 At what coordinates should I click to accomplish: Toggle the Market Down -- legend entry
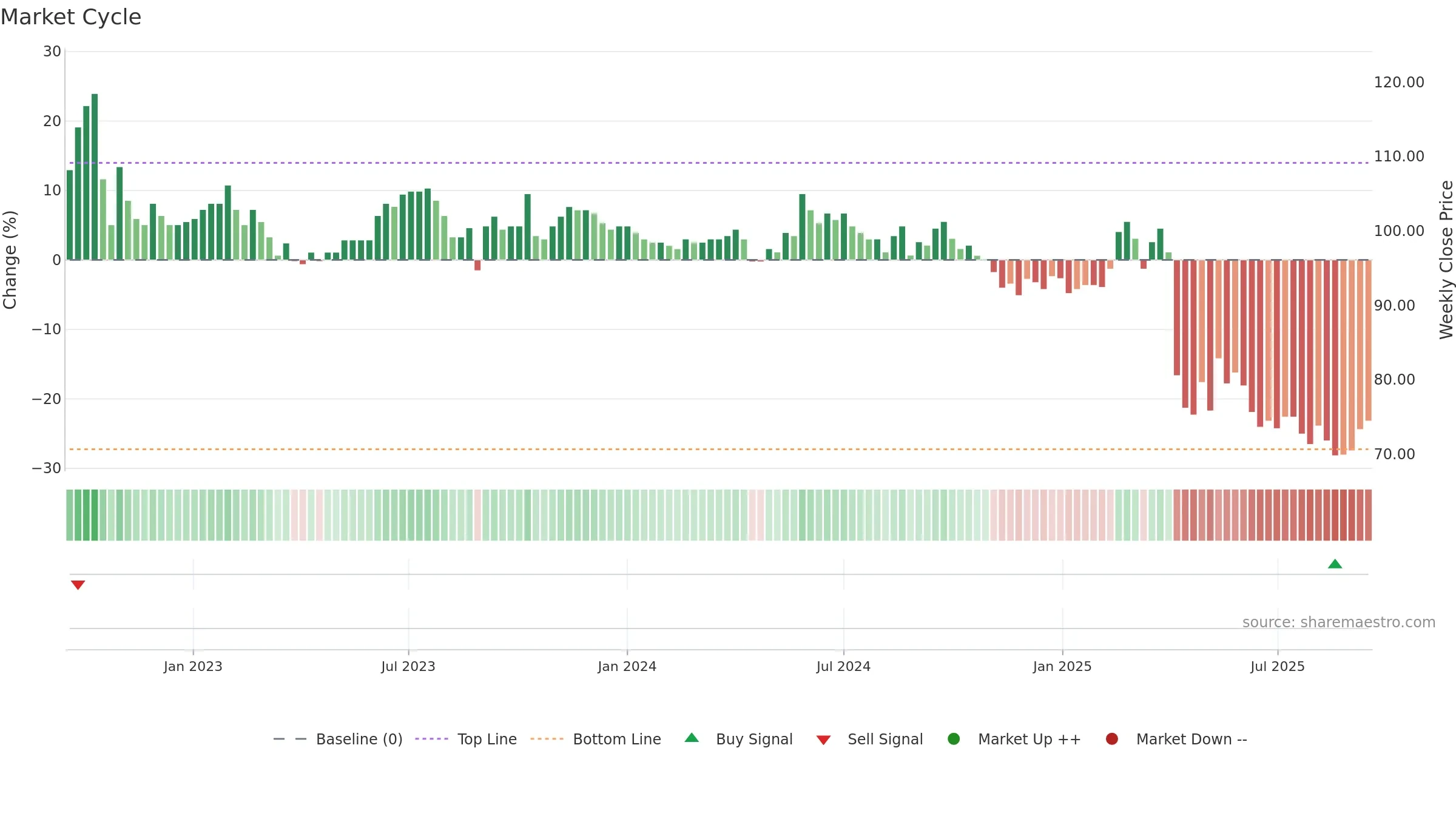[1176, 739]
